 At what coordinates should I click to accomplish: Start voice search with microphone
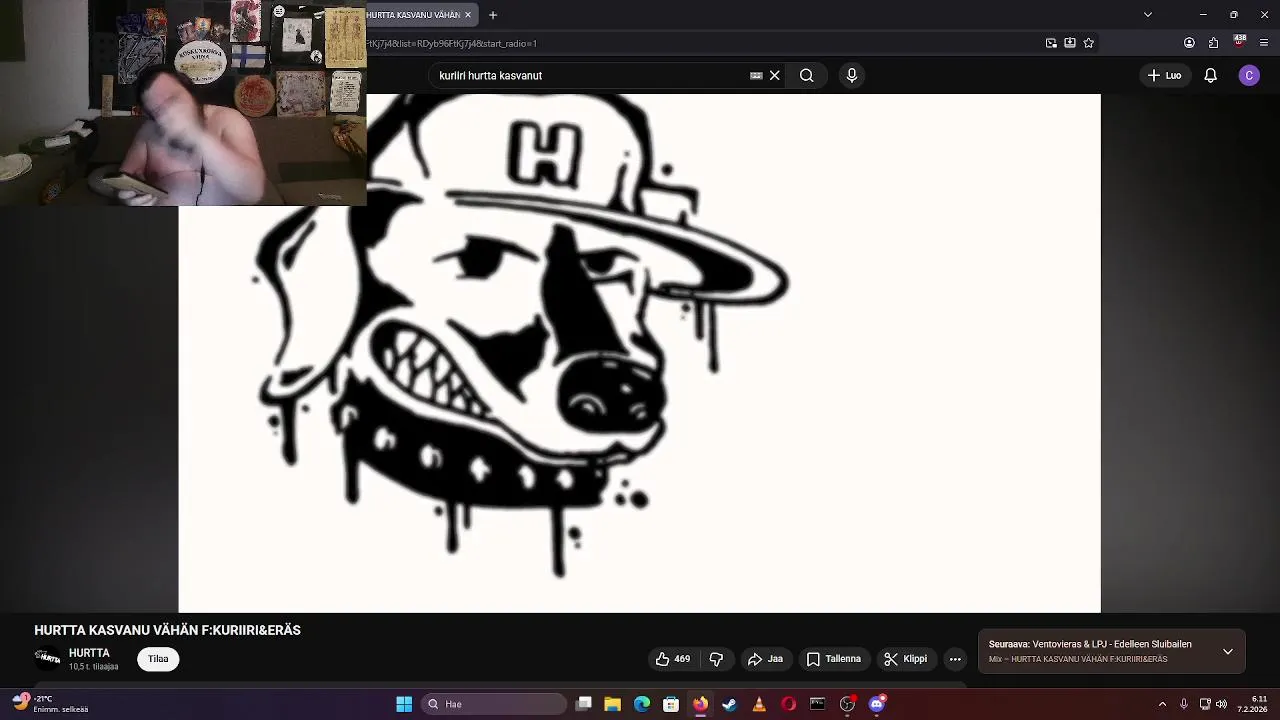tap(852, 75)
